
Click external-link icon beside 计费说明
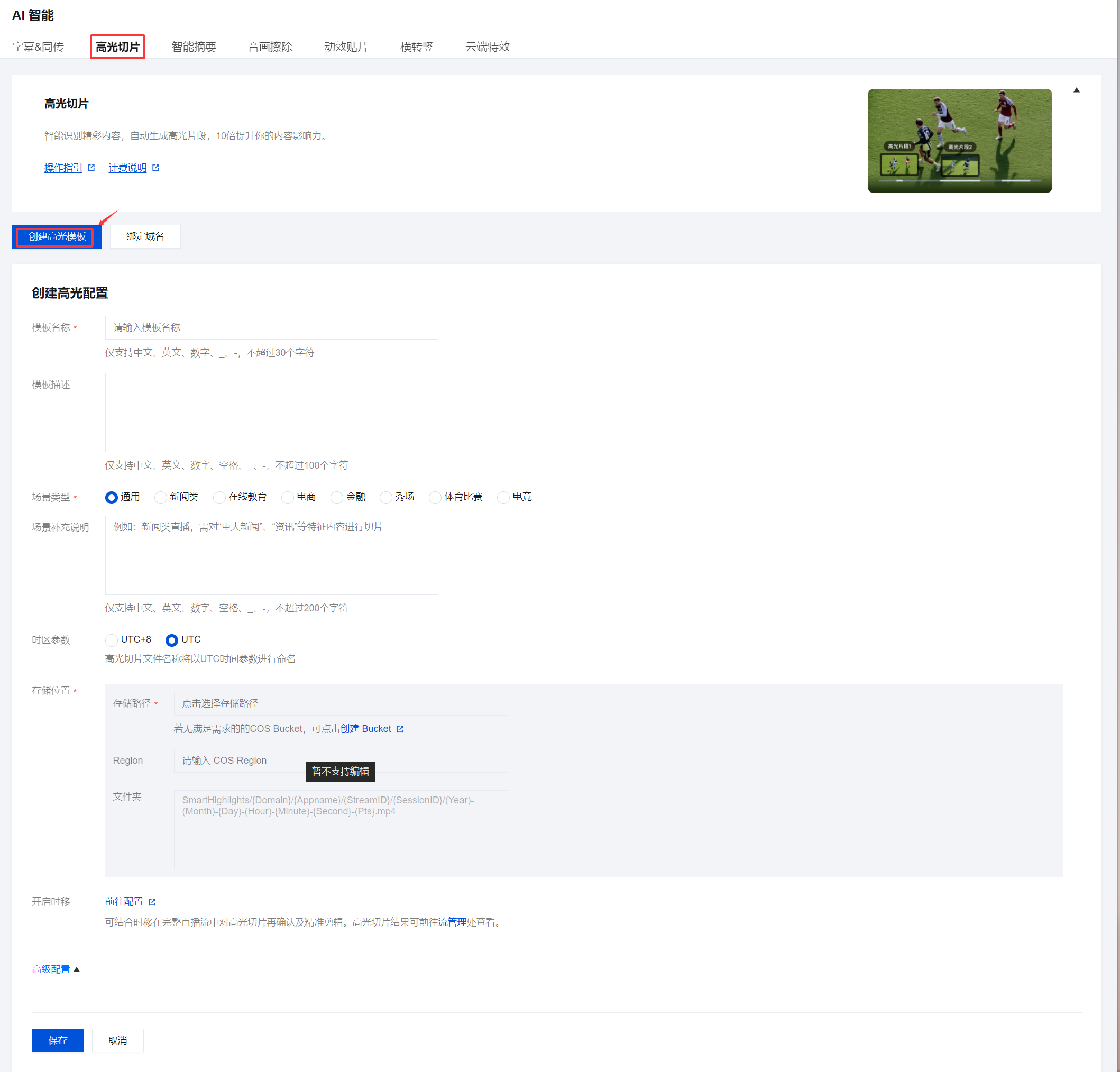click(x=155, y=168)
